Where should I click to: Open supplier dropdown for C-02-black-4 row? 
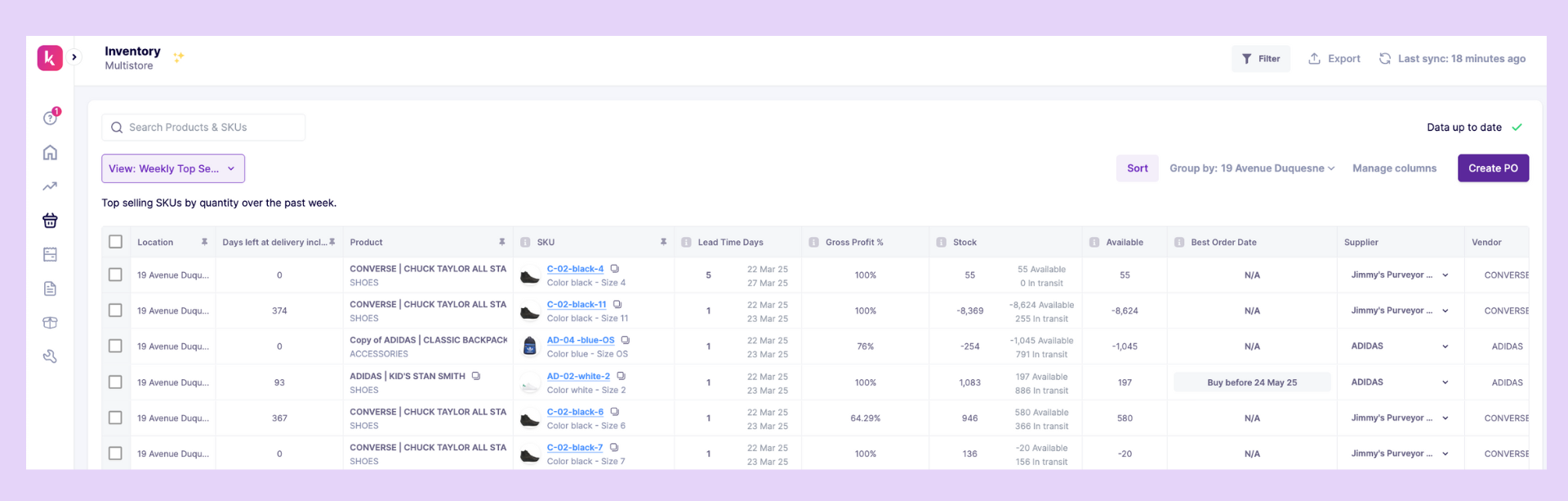(x=1400, y=275)
